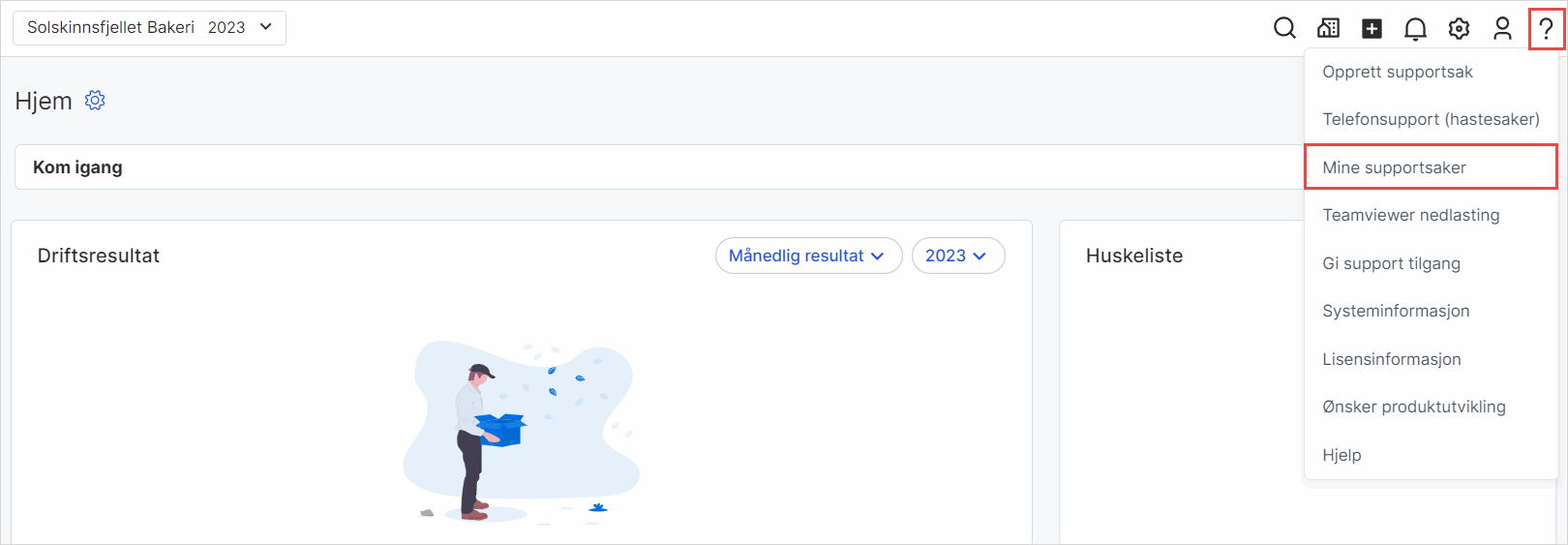Open the company dashboard icon

point(1329,28)
